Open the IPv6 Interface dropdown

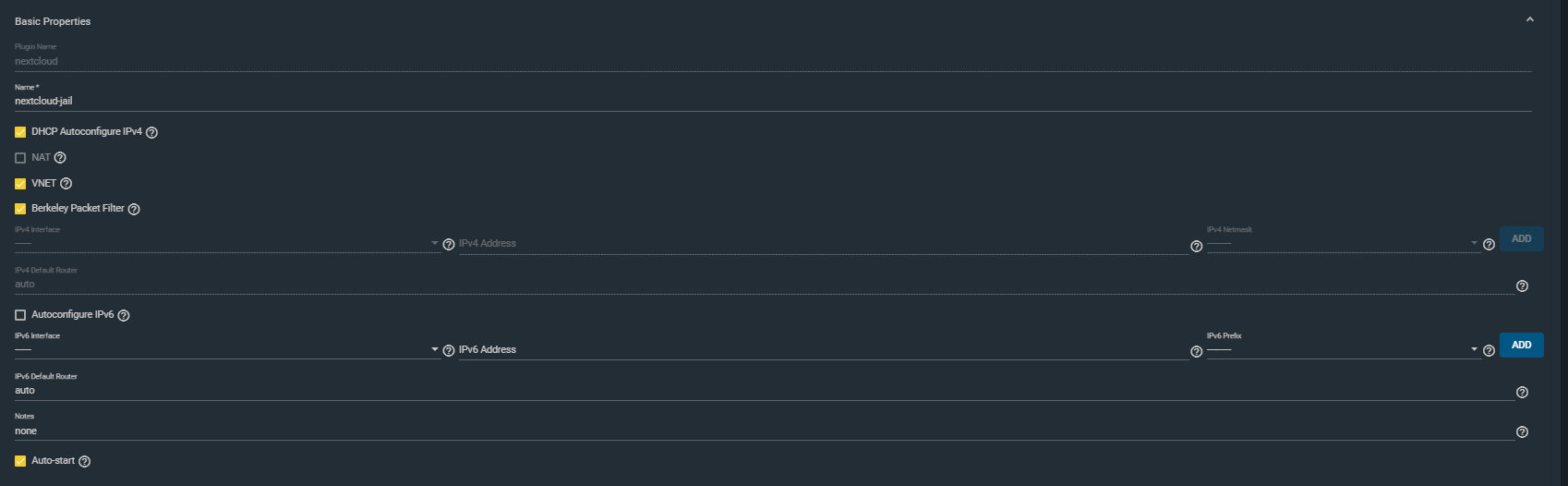pyautogui.click(x=227, y=349)
